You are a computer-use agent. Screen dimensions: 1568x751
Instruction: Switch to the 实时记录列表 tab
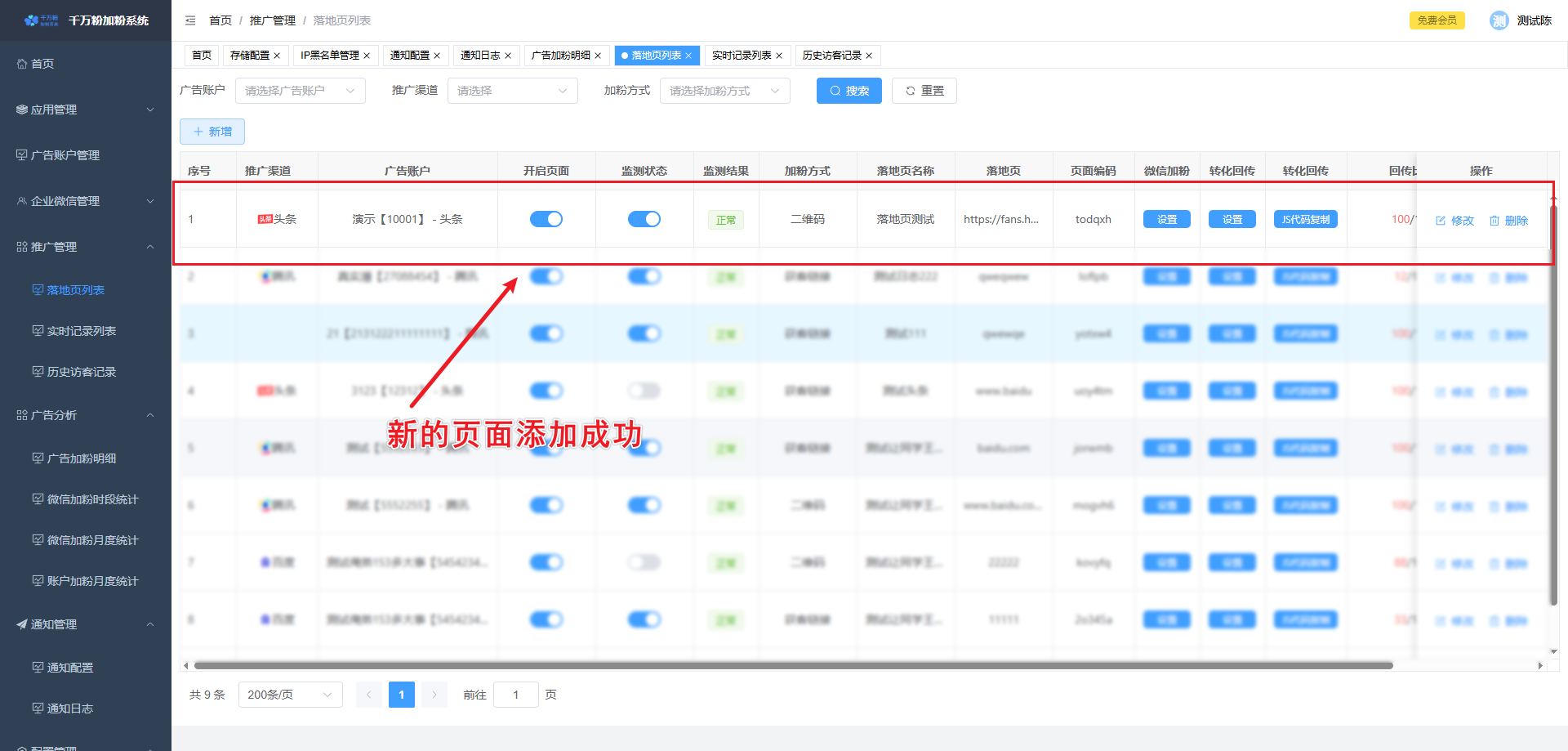[741, 56]
